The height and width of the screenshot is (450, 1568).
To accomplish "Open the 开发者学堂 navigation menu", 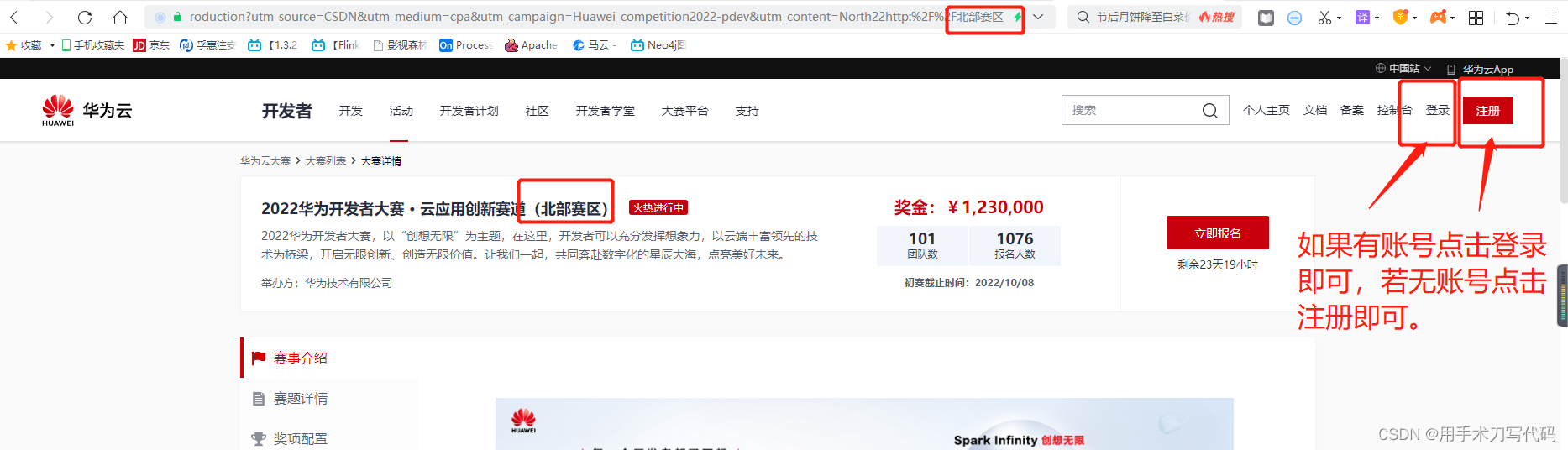I will [606, 111].
